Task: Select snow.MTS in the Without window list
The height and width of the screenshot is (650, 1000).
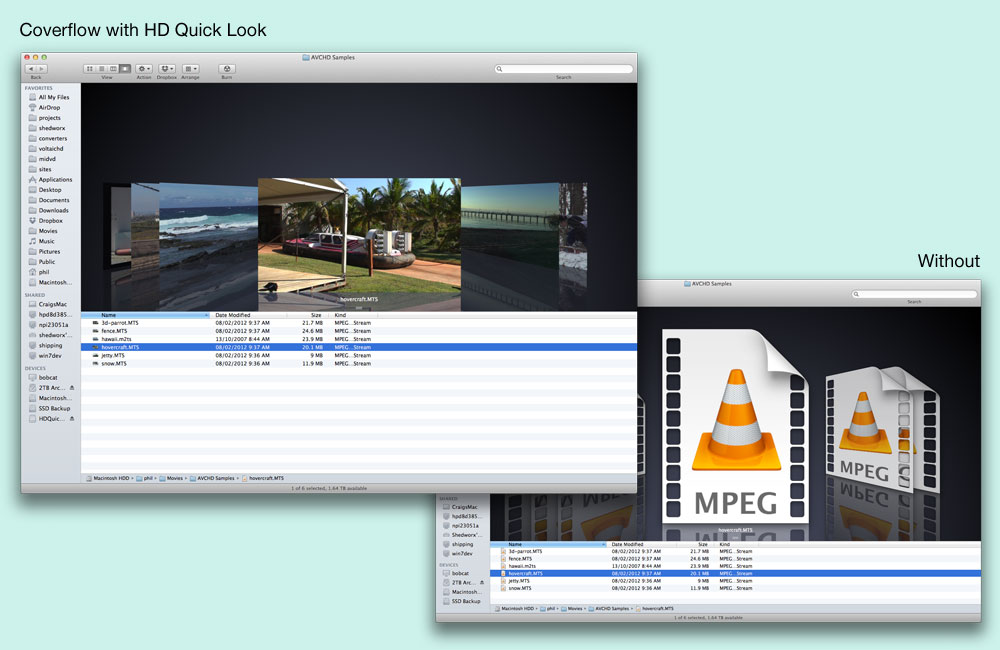Action: point(735,588)
